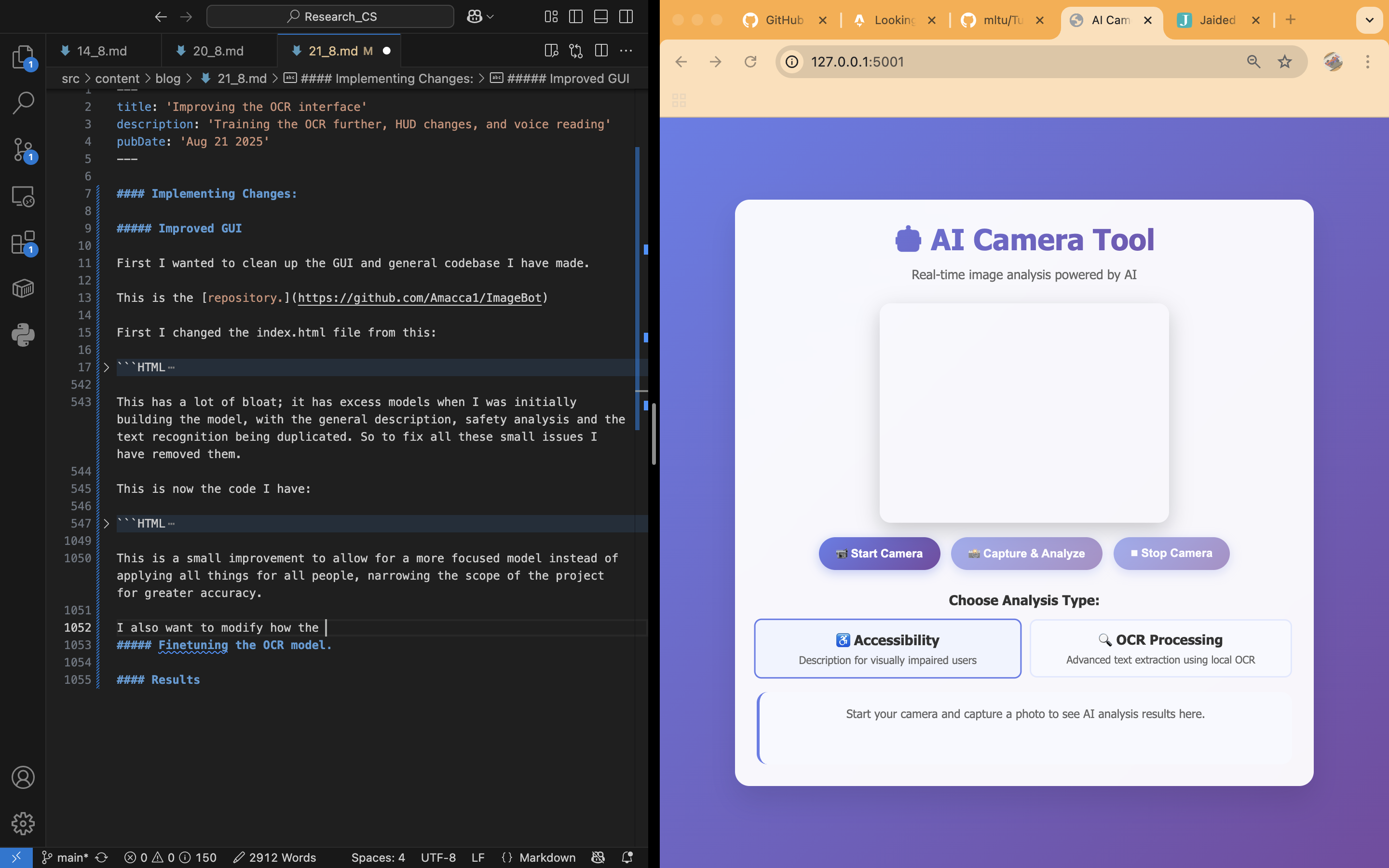Click the Start Camera button
The height and width of the screenshot is (868, 1389).
click(879, 554)
